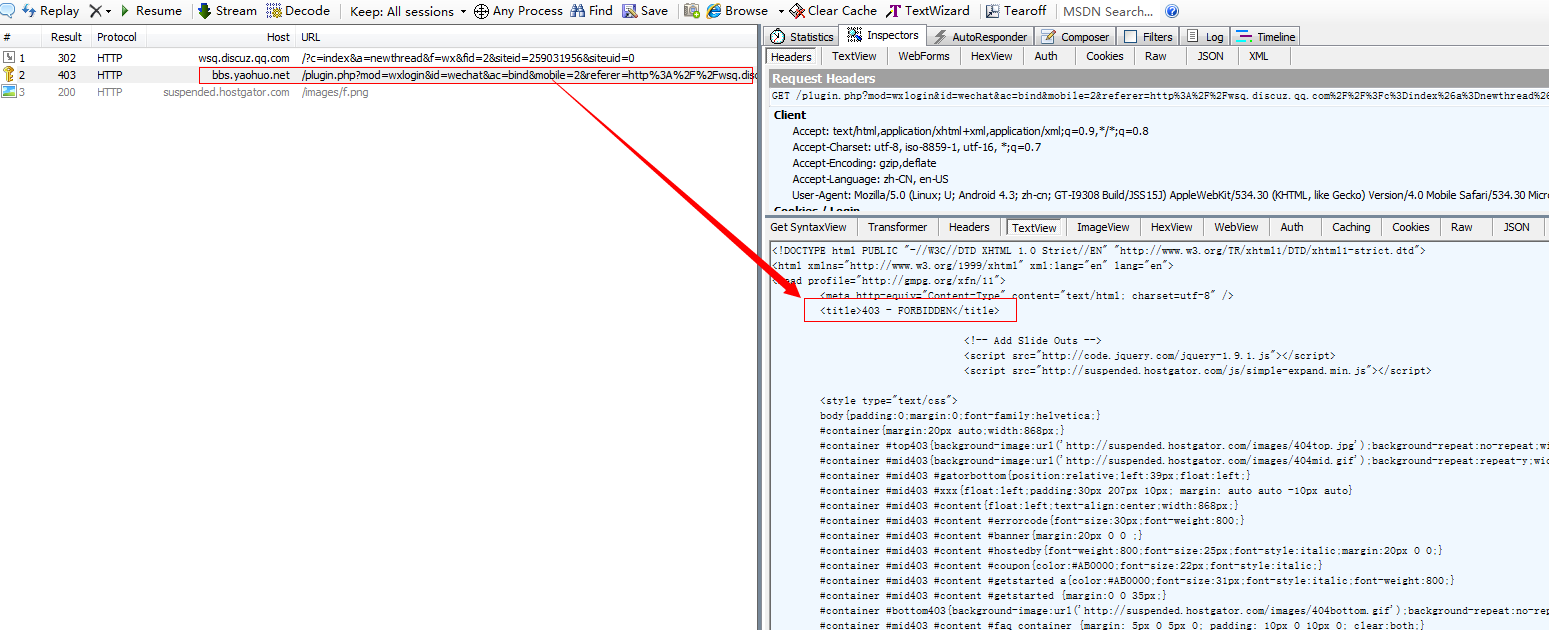This screenshot has width=1549, height=630.
Task: Open the WebView response tab
Action: tap(1236, 228)
